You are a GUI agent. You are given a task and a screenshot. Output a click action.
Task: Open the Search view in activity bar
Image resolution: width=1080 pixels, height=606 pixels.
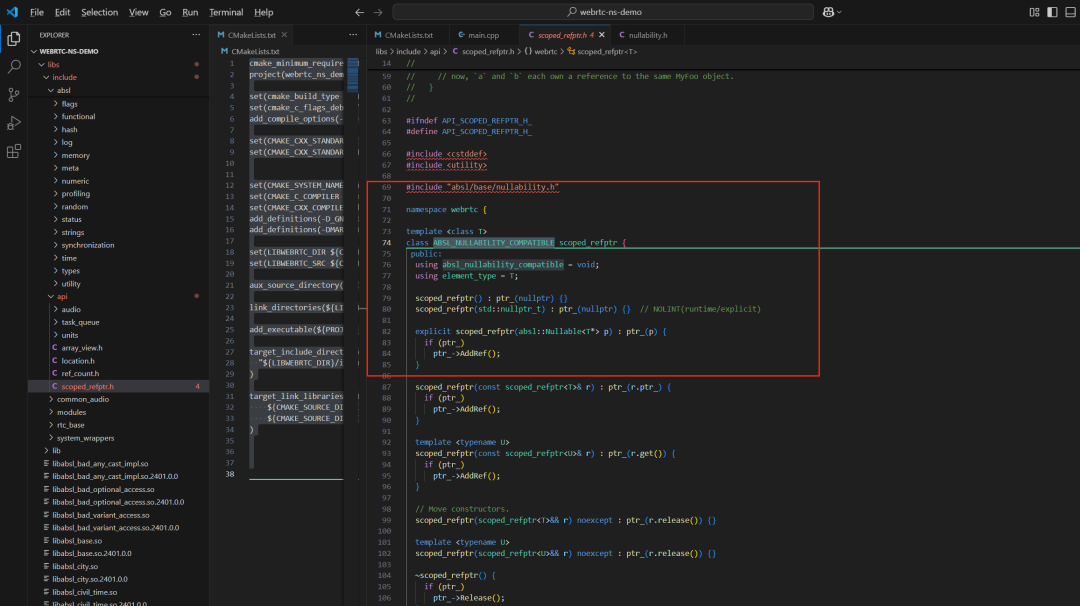click(x=14, y=67)
